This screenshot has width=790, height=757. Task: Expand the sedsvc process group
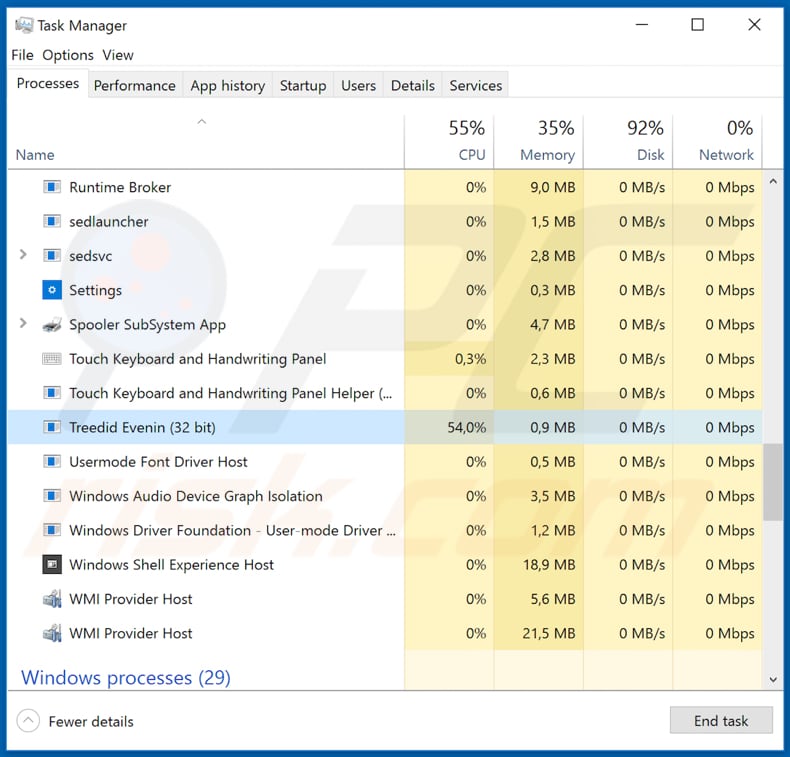coord(23,256)
